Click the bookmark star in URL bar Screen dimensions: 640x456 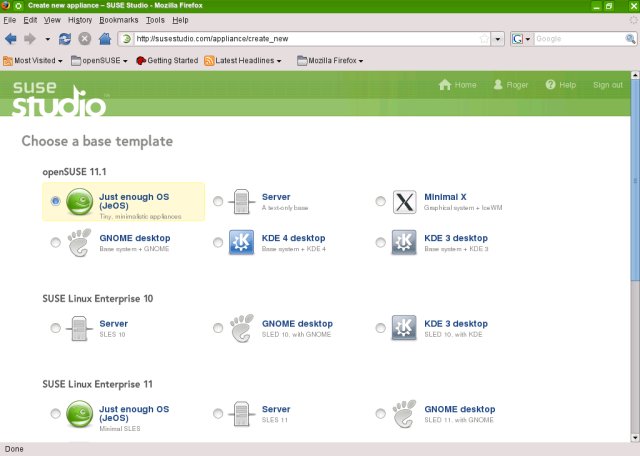pos(484,39)
